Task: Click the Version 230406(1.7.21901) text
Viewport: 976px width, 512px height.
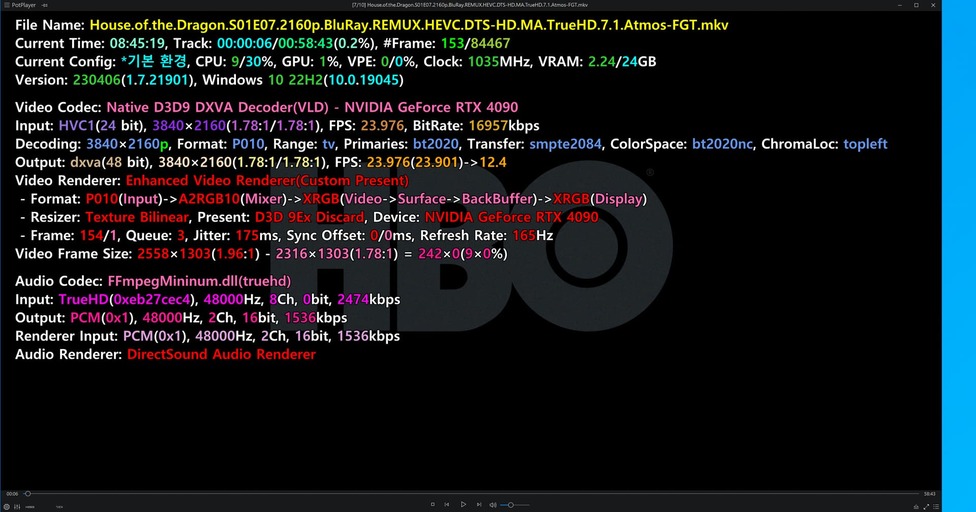Action: [x=135, y=80]
